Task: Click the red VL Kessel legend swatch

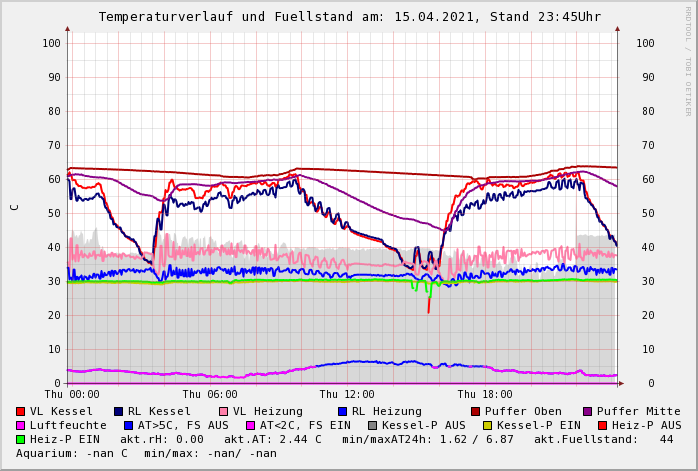Action: (x=21, y=411)
